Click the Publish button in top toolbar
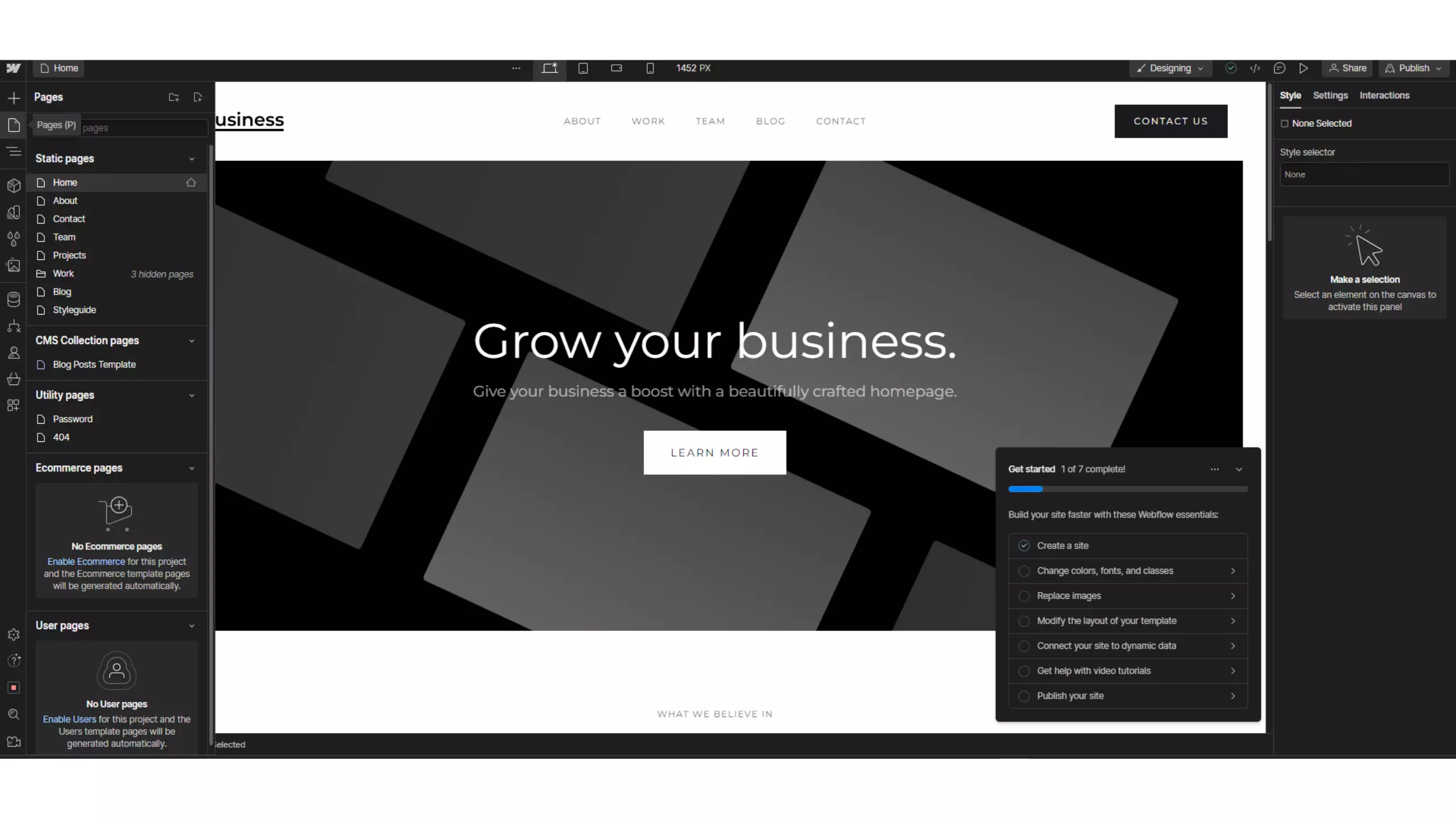Image resolution: width=1456 pixels, height=819 pixels. pos(1412,68)
